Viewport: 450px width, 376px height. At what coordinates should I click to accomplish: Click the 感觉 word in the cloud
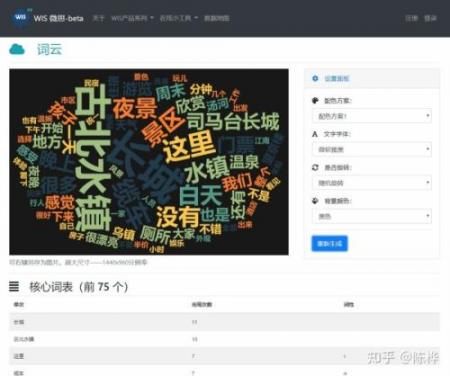(x=60, y=202)
